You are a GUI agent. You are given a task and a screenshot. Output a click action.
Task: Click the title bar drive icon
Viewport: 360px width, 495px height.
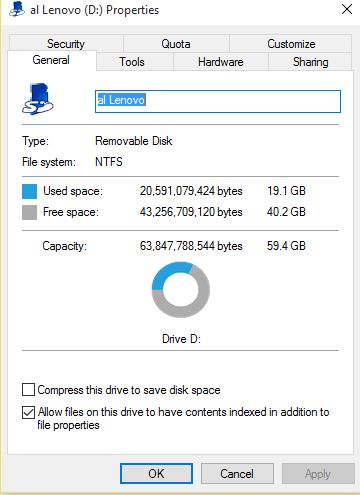[17, 9]
